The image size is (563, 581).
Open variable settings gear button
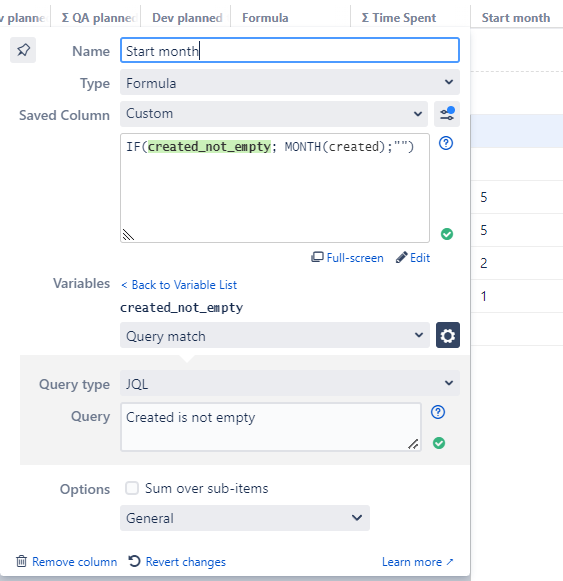[448, 335]
